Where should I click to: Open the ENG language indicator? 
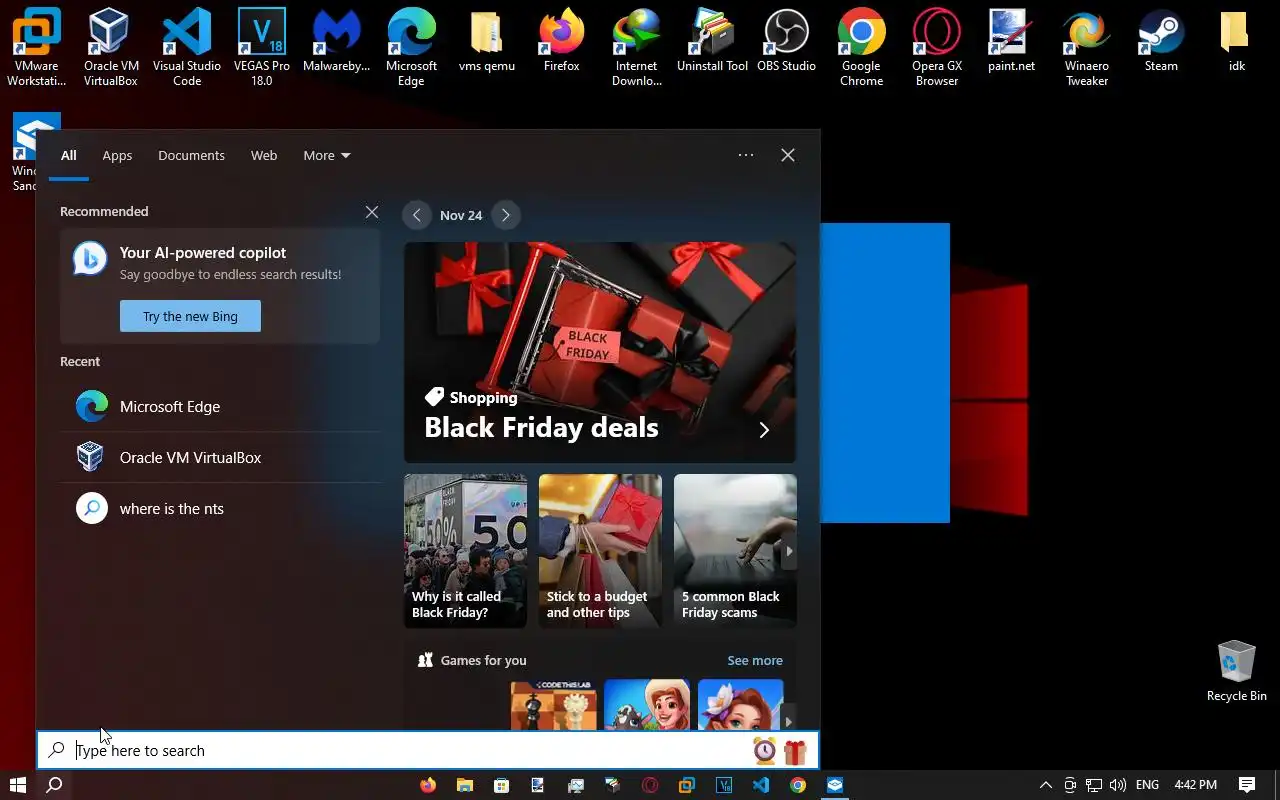[1147, 785]
